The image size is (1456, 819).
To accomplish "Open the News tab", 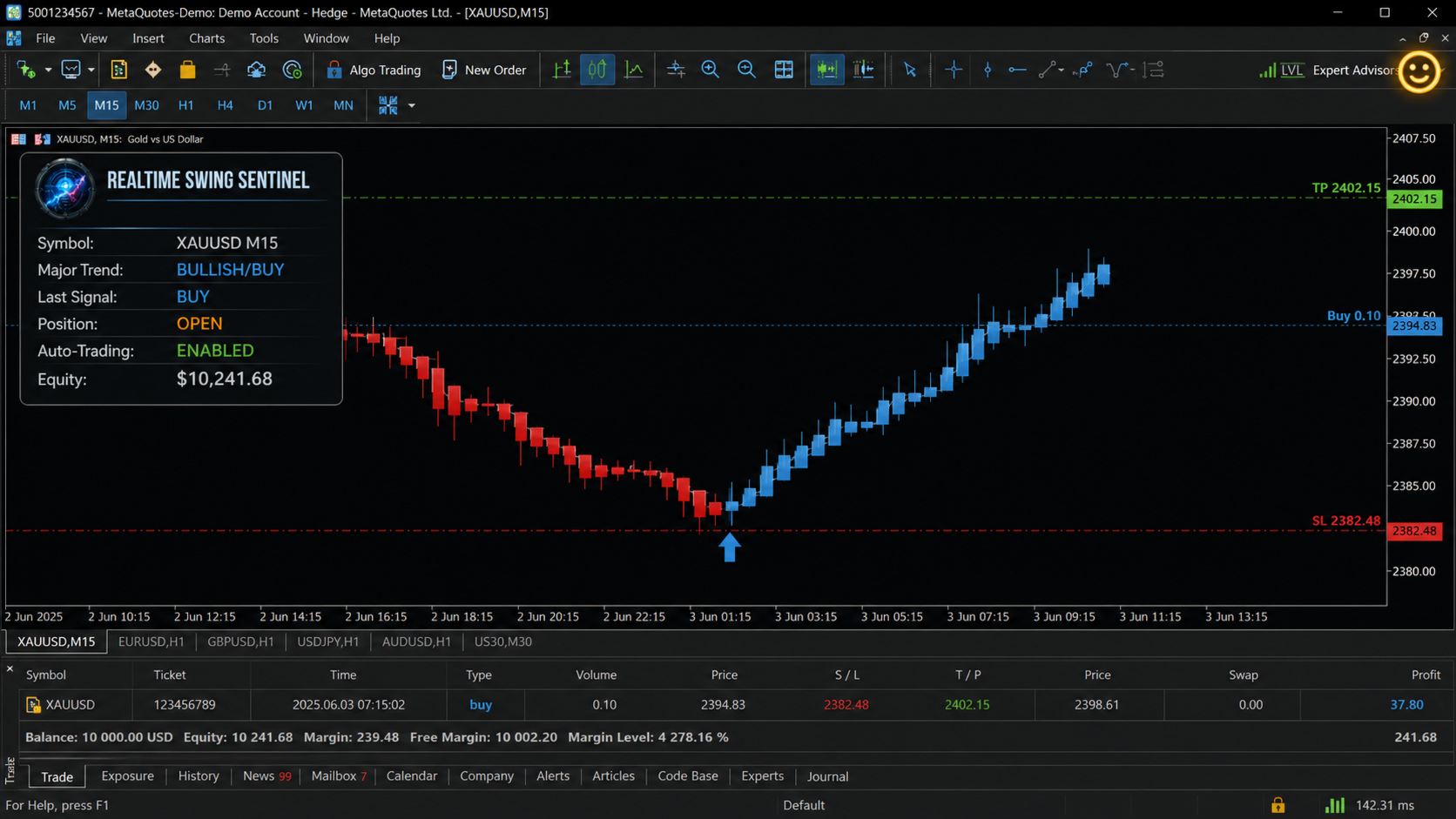I will pyautogui.click(x=266, y=775).
